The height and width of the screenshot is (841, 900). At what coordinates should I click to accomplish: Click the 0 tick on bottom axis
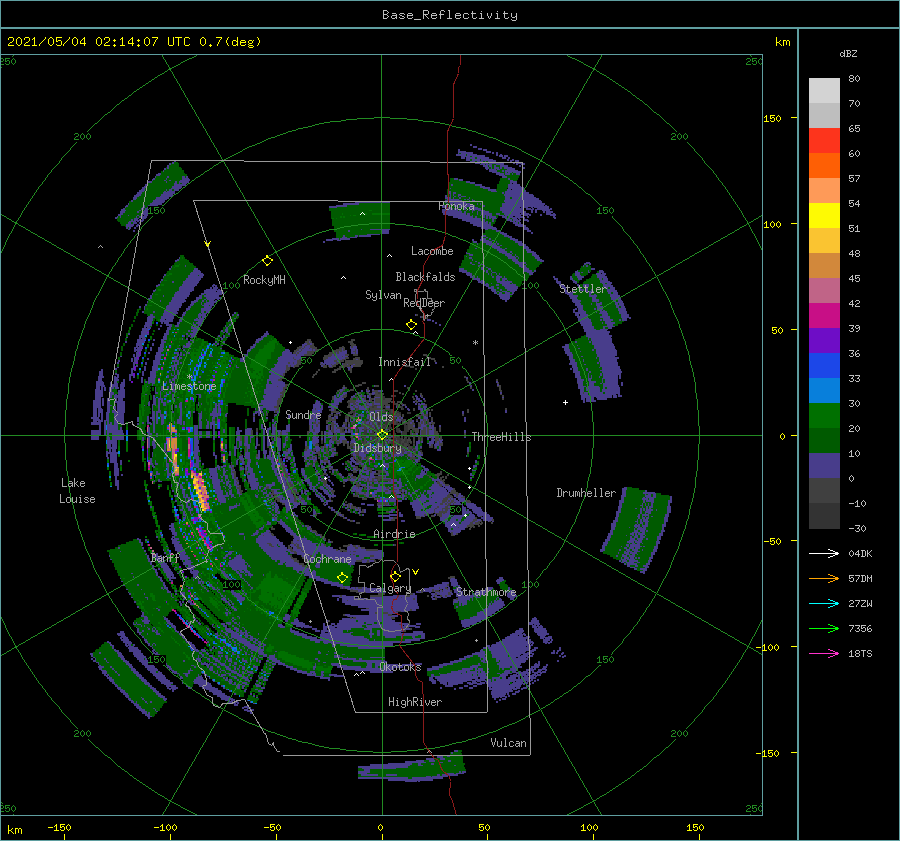(x=380, y=827)
